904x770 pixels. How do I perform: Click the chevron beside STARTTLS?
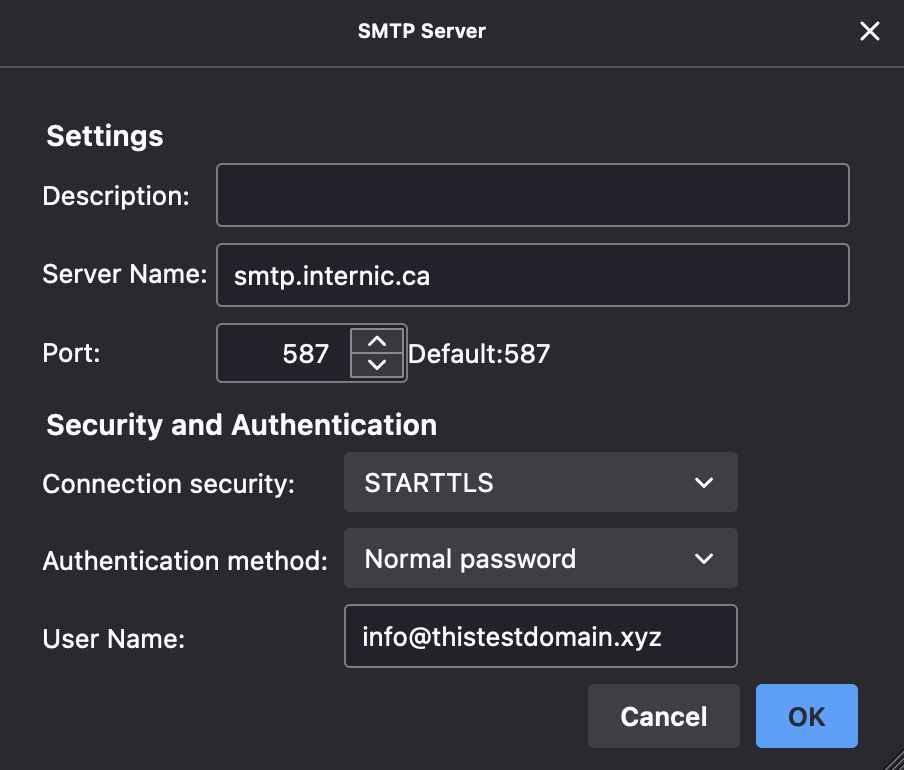tap(704, 482)
